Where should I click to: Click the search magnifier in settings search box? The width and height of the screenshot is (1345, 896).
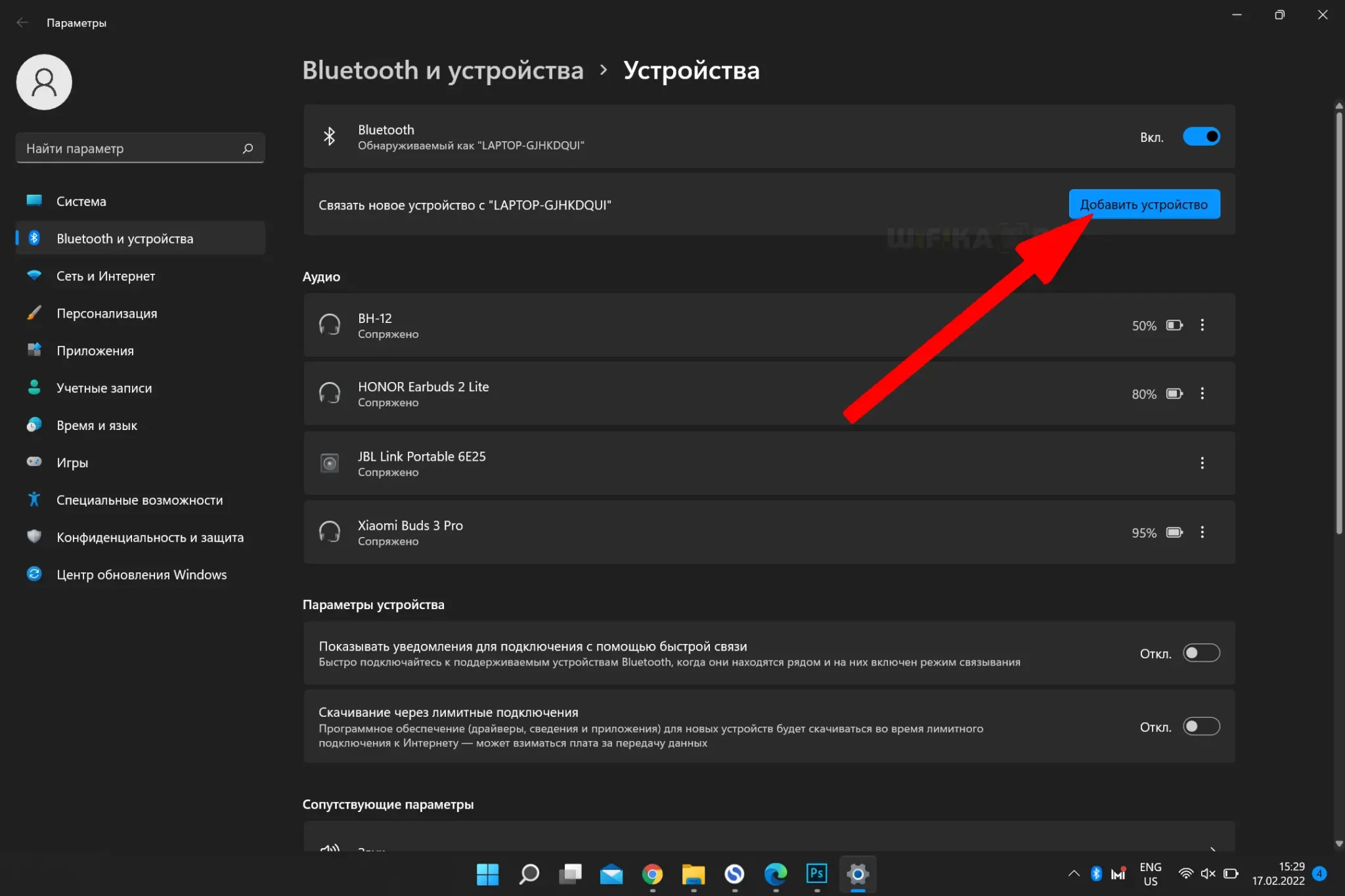pos(248,148)
